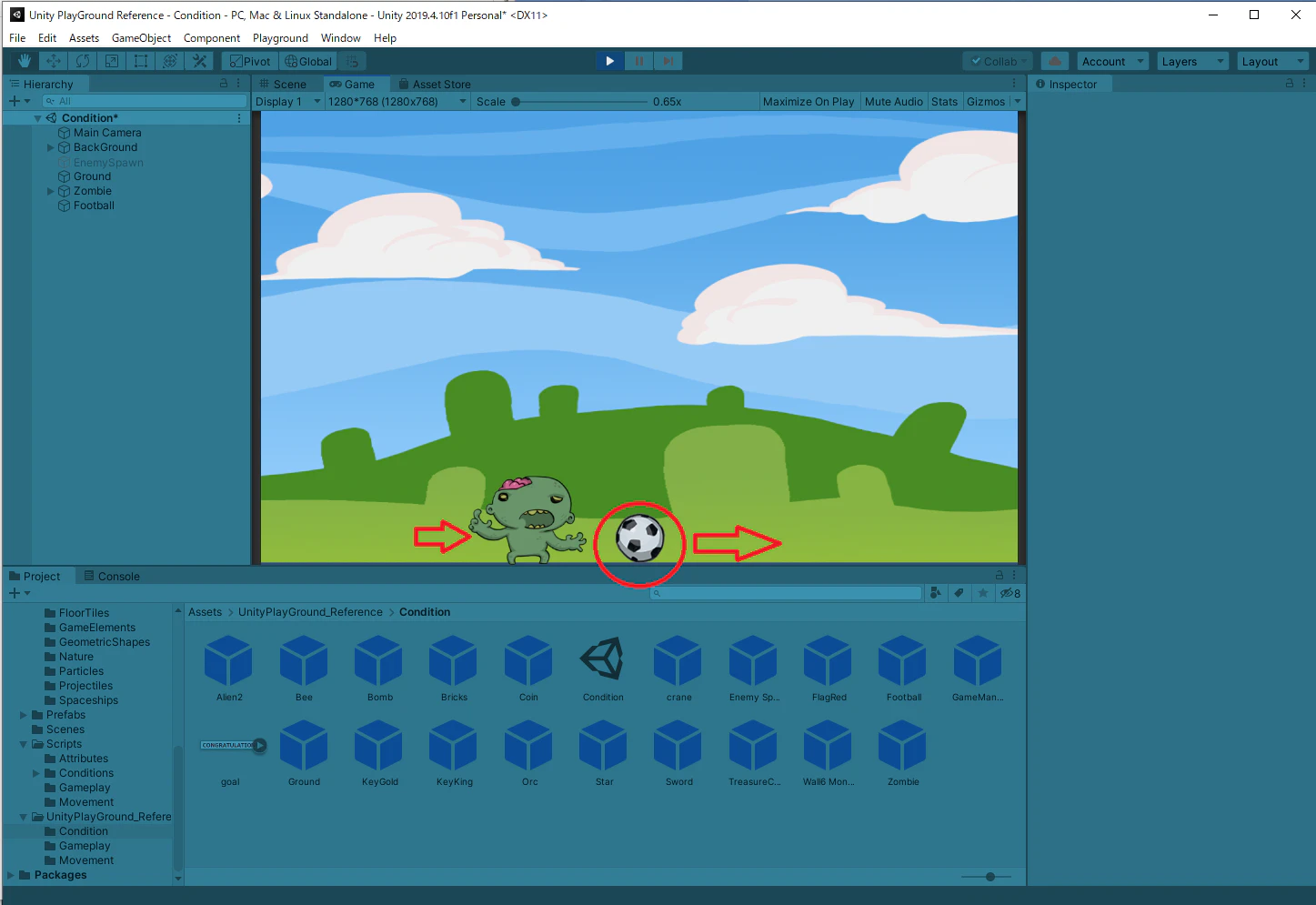Expand the Zombie object in Hierarchy
The height and width of the screenshot is (905, 1316).
pos(51,191)
